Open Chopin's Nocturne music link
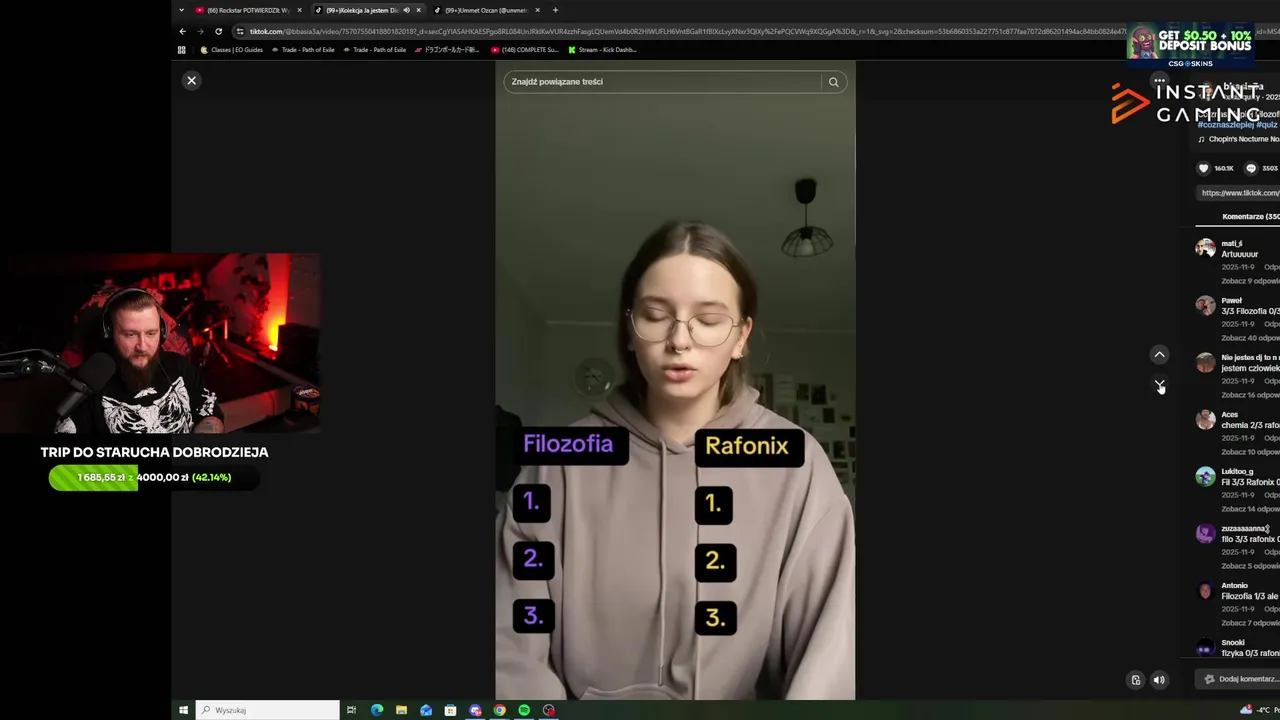This screenshot has width=1280, height=720. point(1239,139)
